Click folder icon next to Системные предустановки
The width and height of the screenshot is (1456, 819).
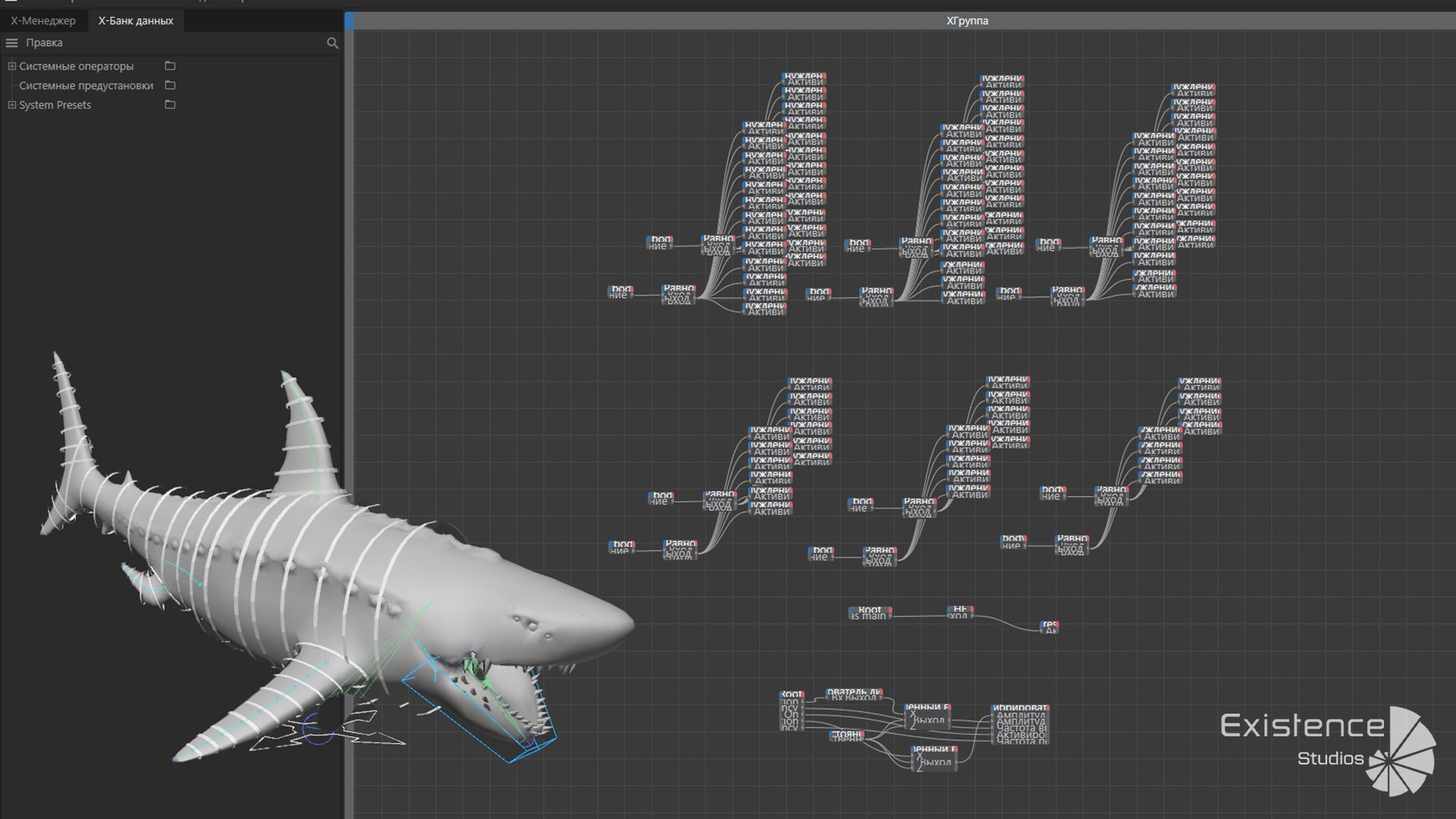pyautogui.click(x=170, y=85)
